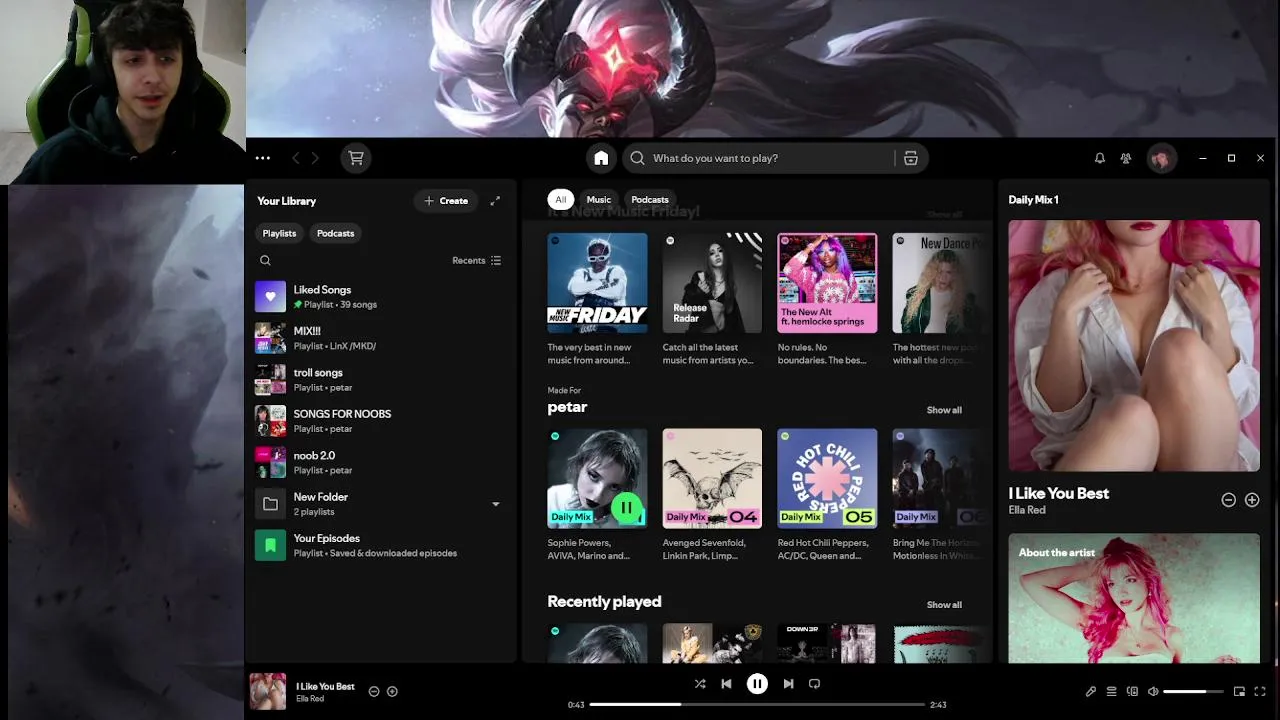Show all in Made For petar
The image size is (1280, 720).
tap(944, 410)
